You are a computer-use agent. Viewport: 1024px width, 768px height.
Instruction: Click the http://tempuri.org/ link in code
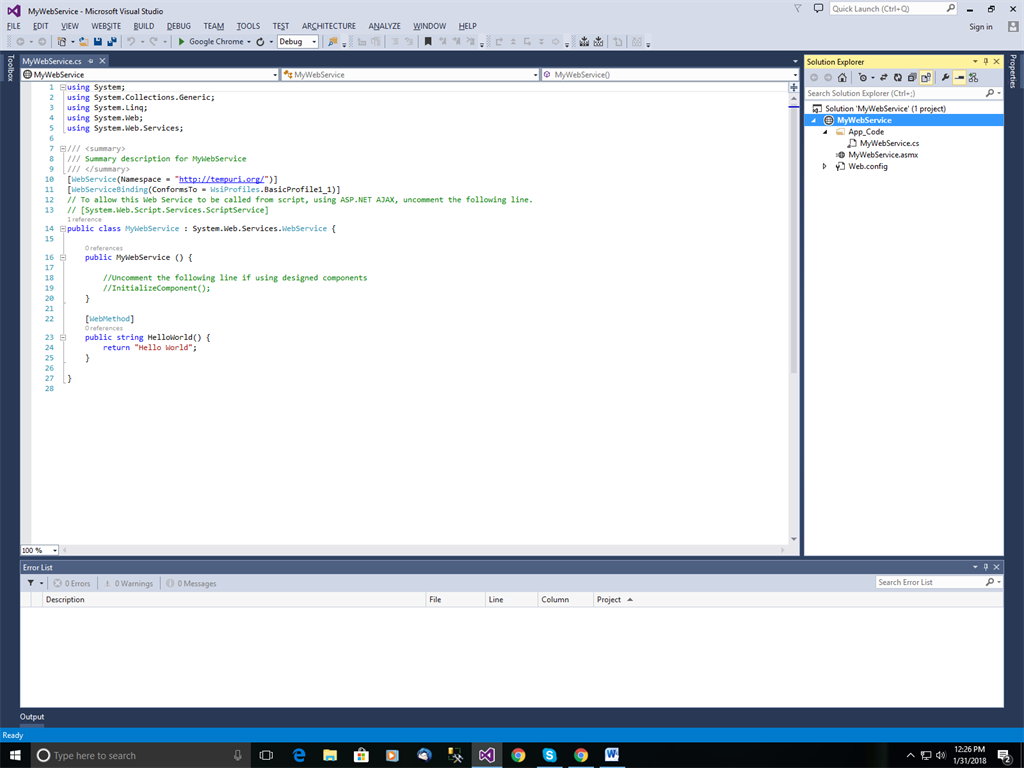[219, 179]
